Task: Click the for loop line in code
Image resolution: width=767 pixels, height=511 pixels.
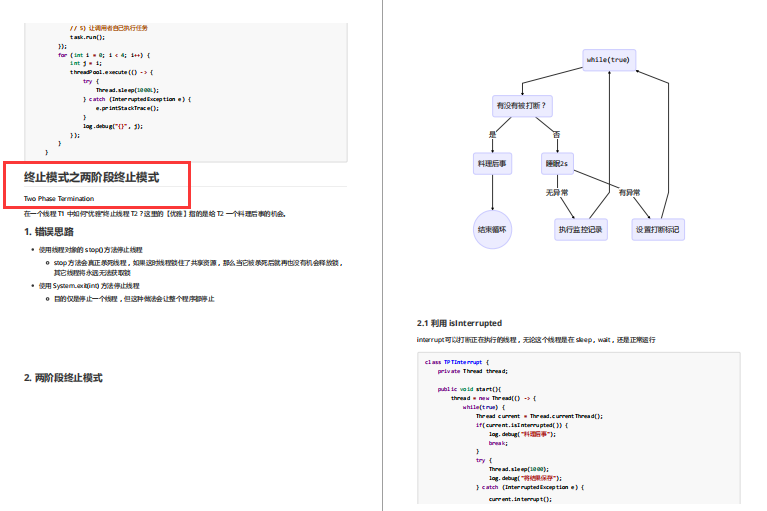Action: coord(104,55)
